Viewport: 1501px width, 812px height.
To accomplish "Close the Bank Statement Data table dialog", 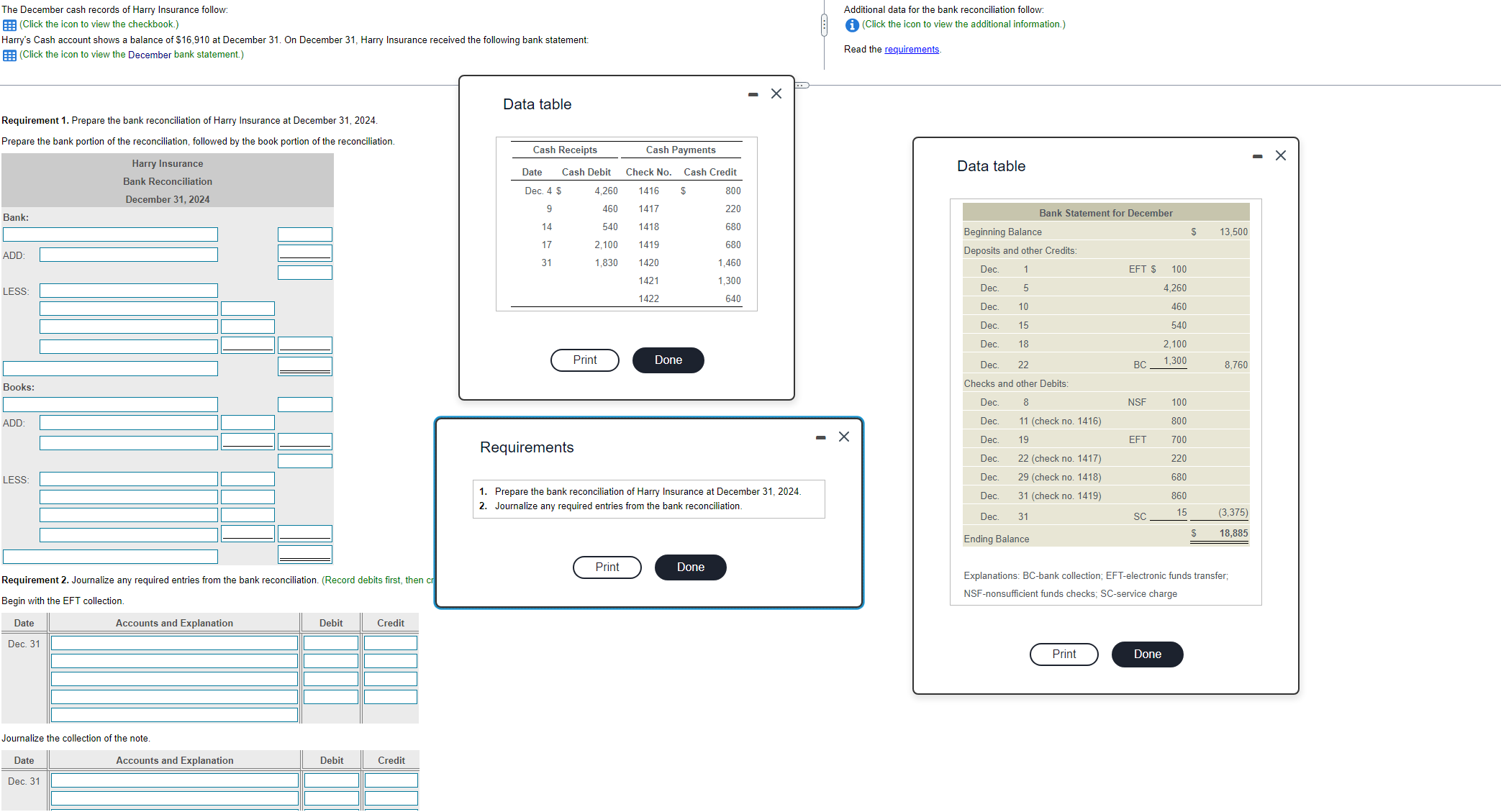I will (1281, 156).
